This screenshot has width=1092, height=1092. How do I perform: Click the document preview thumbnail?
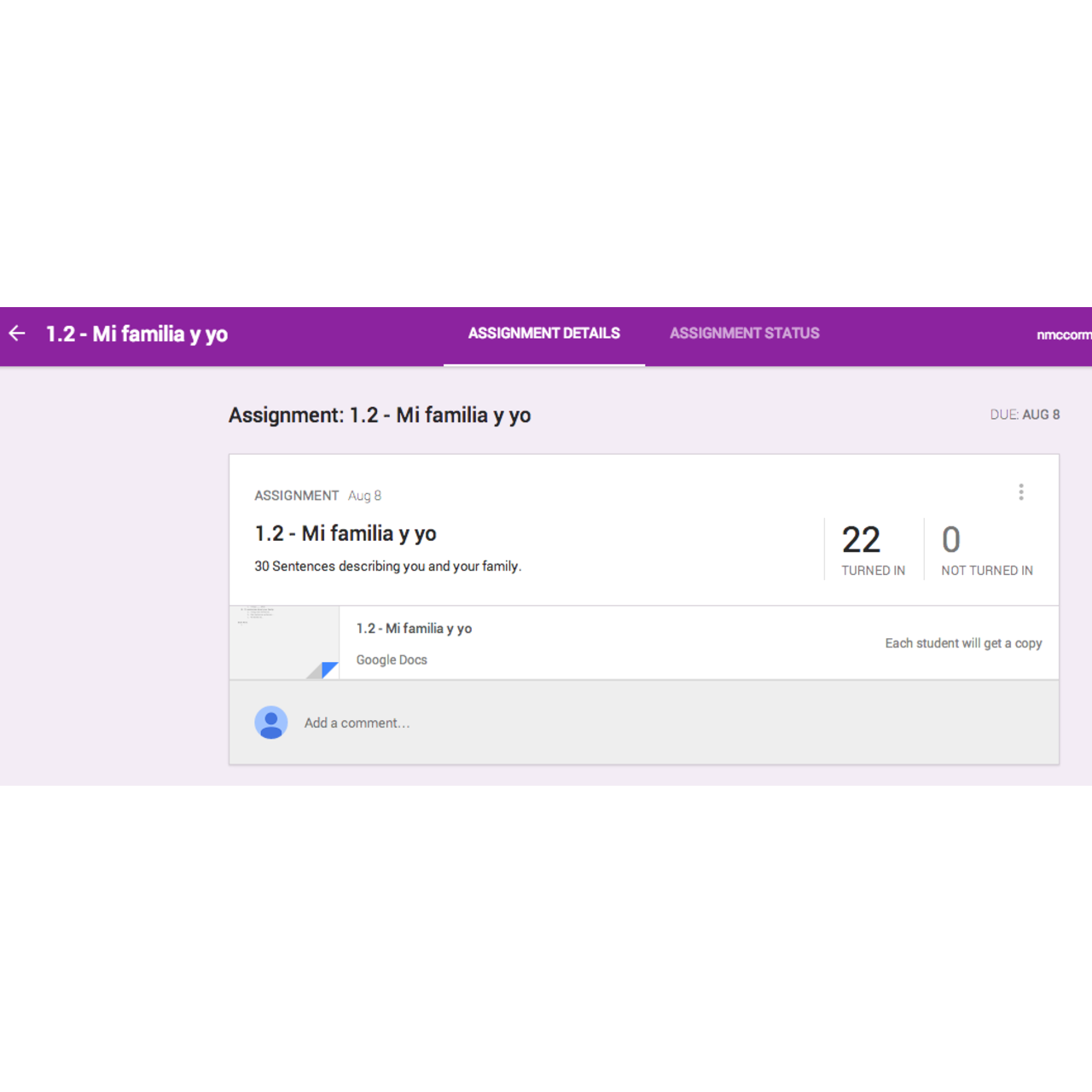[283, 642]
